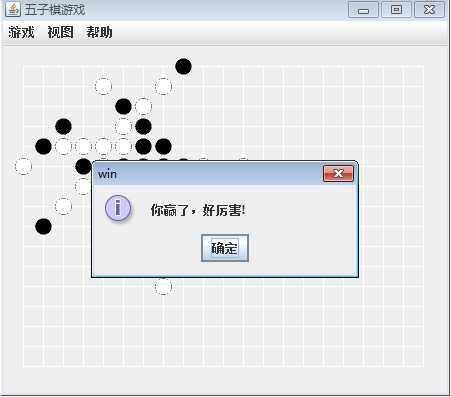The image size is (451, 397).
Task: Click the topmost black stone on the board
Action: click(x=183, y=66)
